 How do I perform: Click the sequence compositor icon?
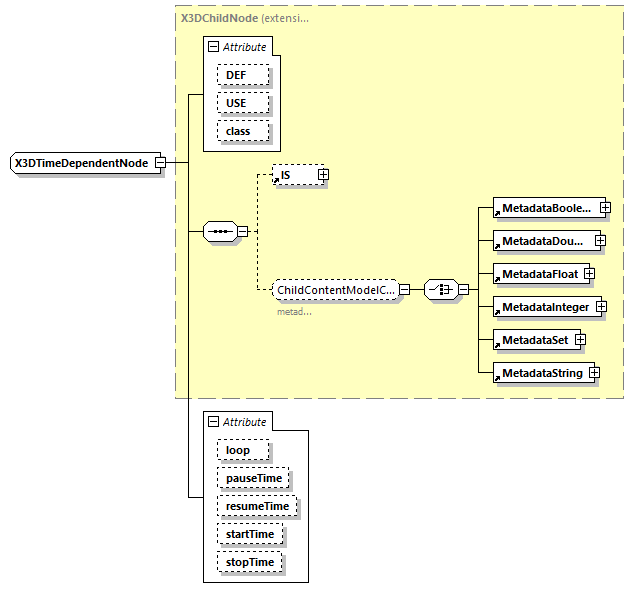click(218, 232)
